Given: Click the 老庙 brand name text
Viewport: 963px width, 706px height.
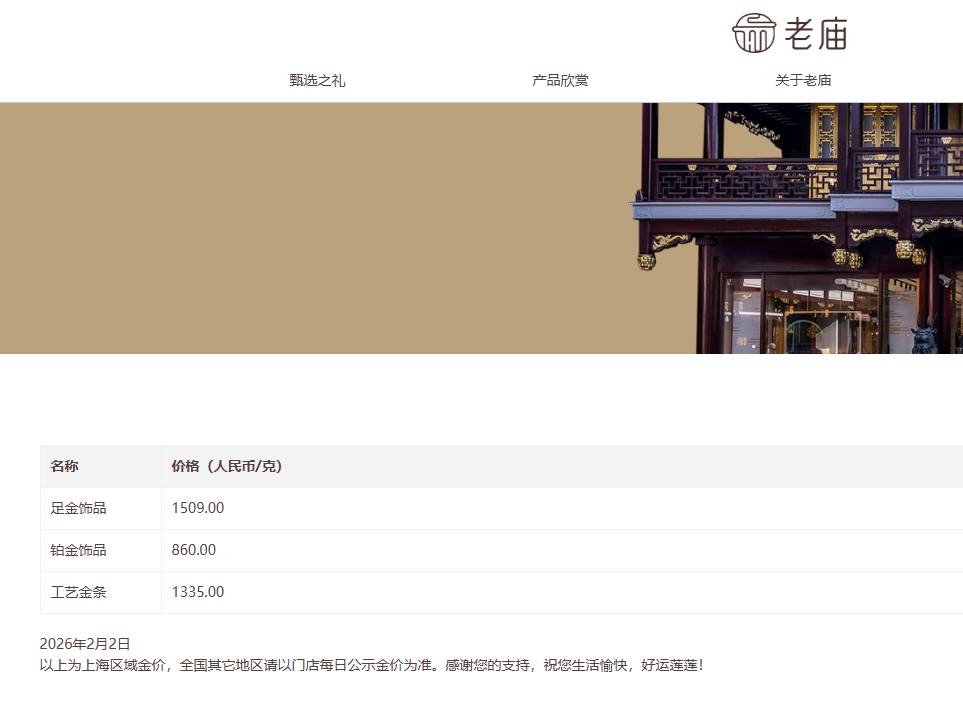Looking at the screenshot, I should point(816,35).
